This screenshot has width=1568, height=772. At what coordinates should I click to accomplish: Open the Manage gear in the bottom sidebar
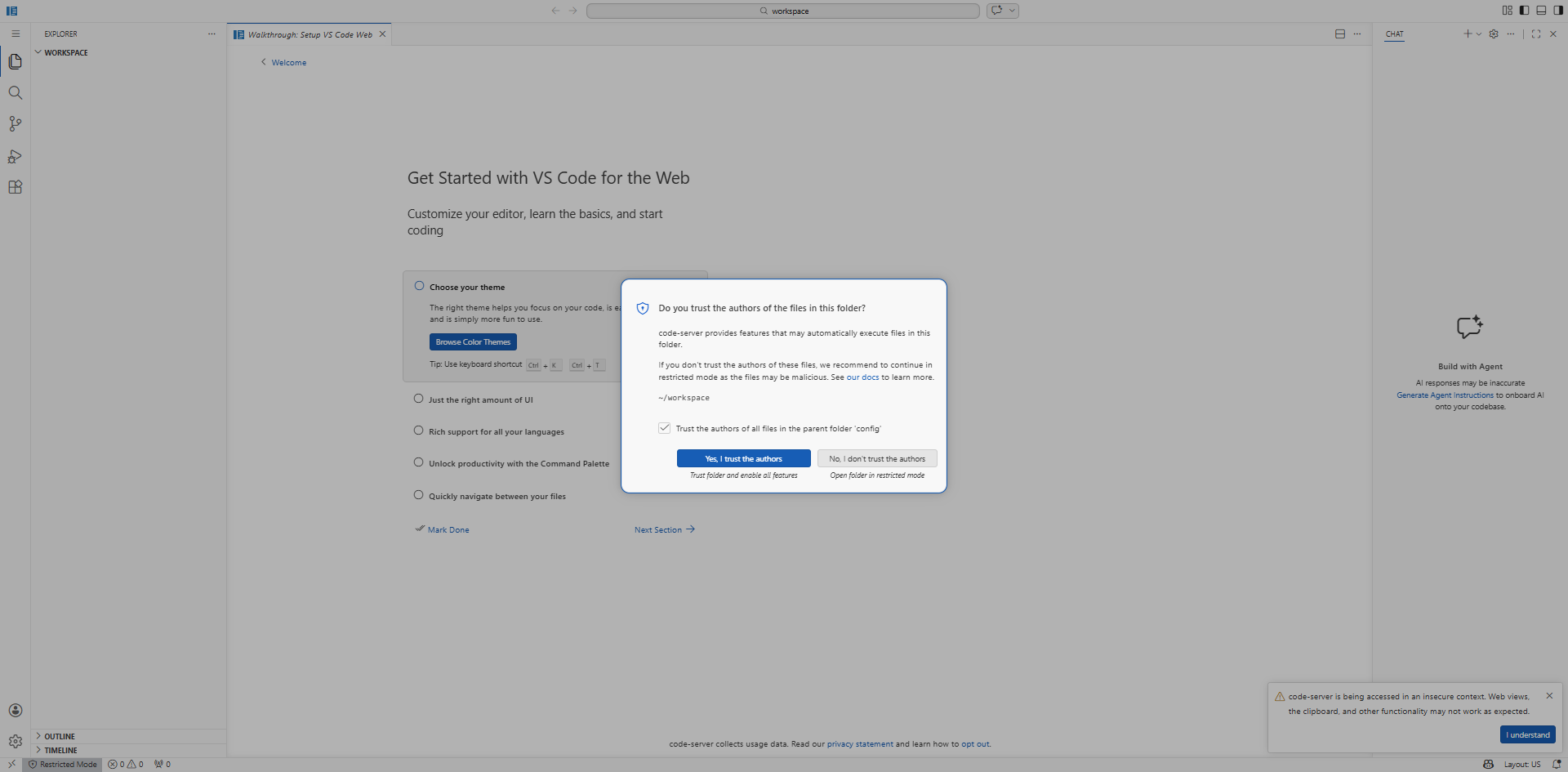click(15, 741)
